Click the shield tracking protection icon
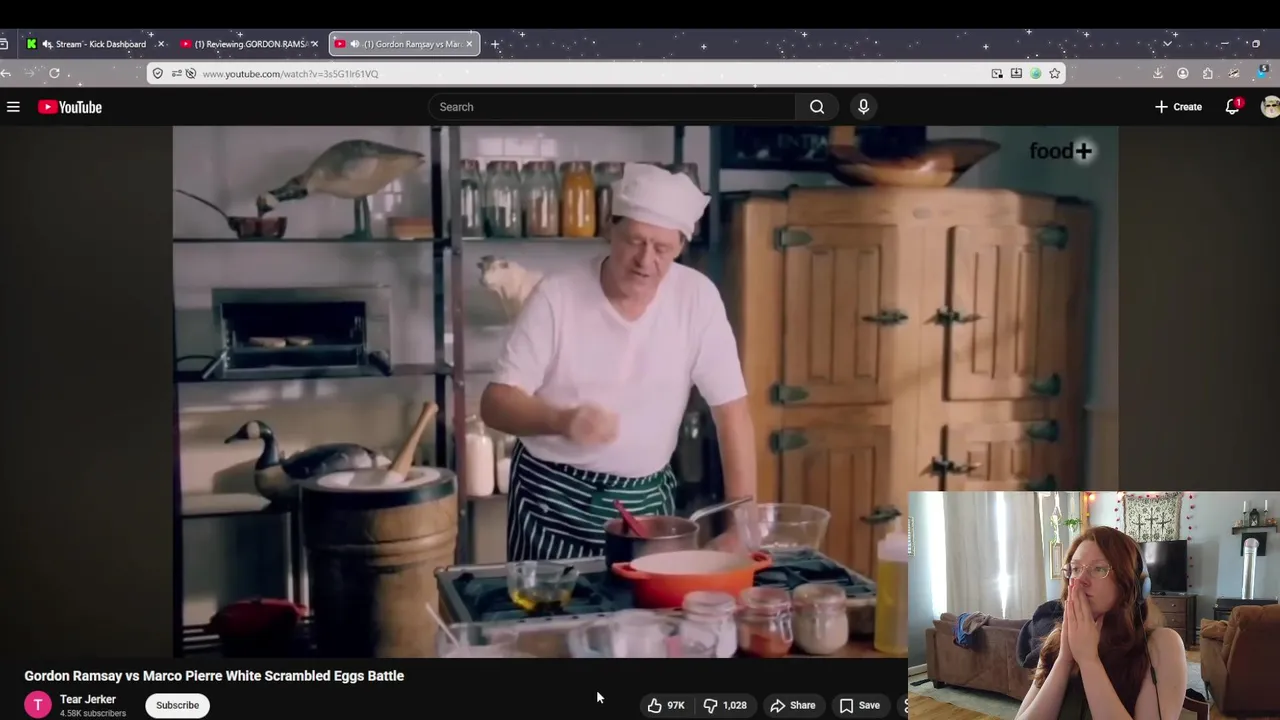The image size is (1280, 720). pyautogui.click(x=158, y=73)
